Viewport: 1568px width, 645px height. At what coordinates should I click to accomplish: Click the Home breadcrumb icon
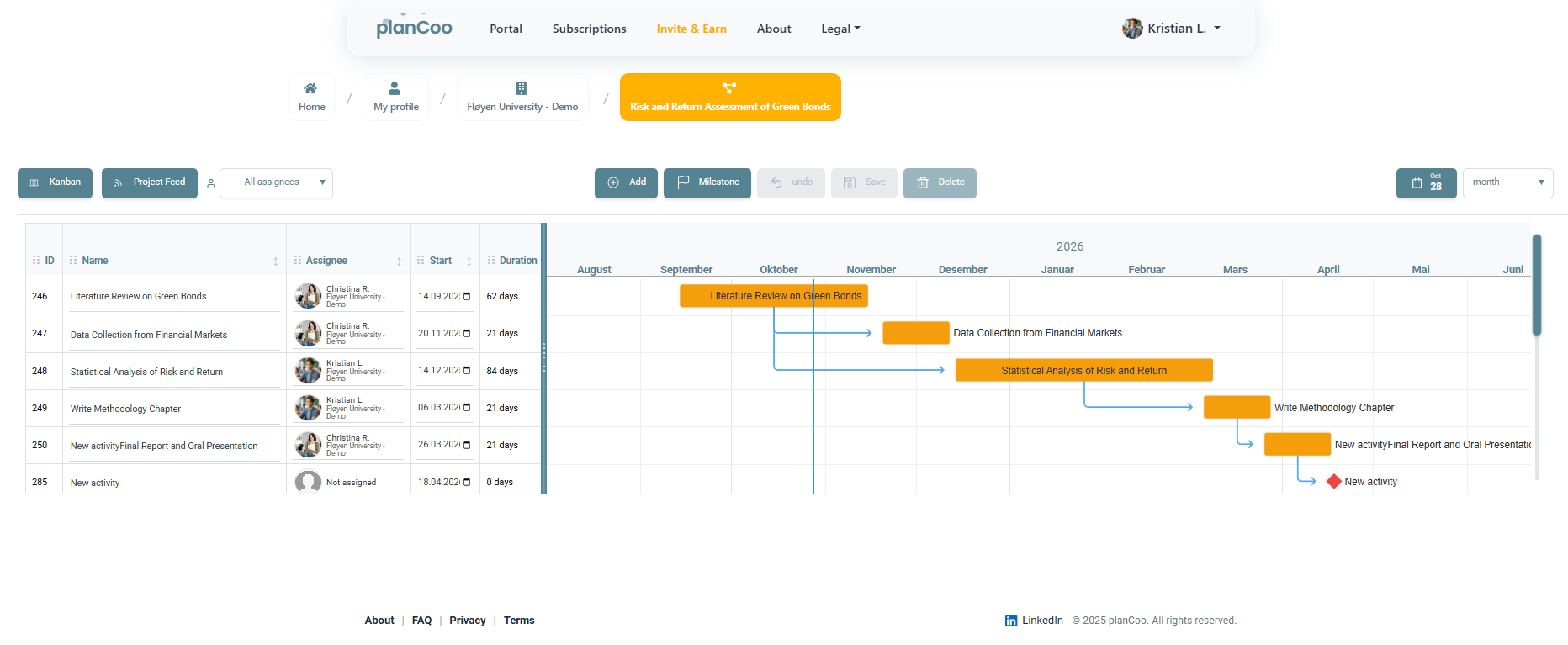click(x=310, y=88)
